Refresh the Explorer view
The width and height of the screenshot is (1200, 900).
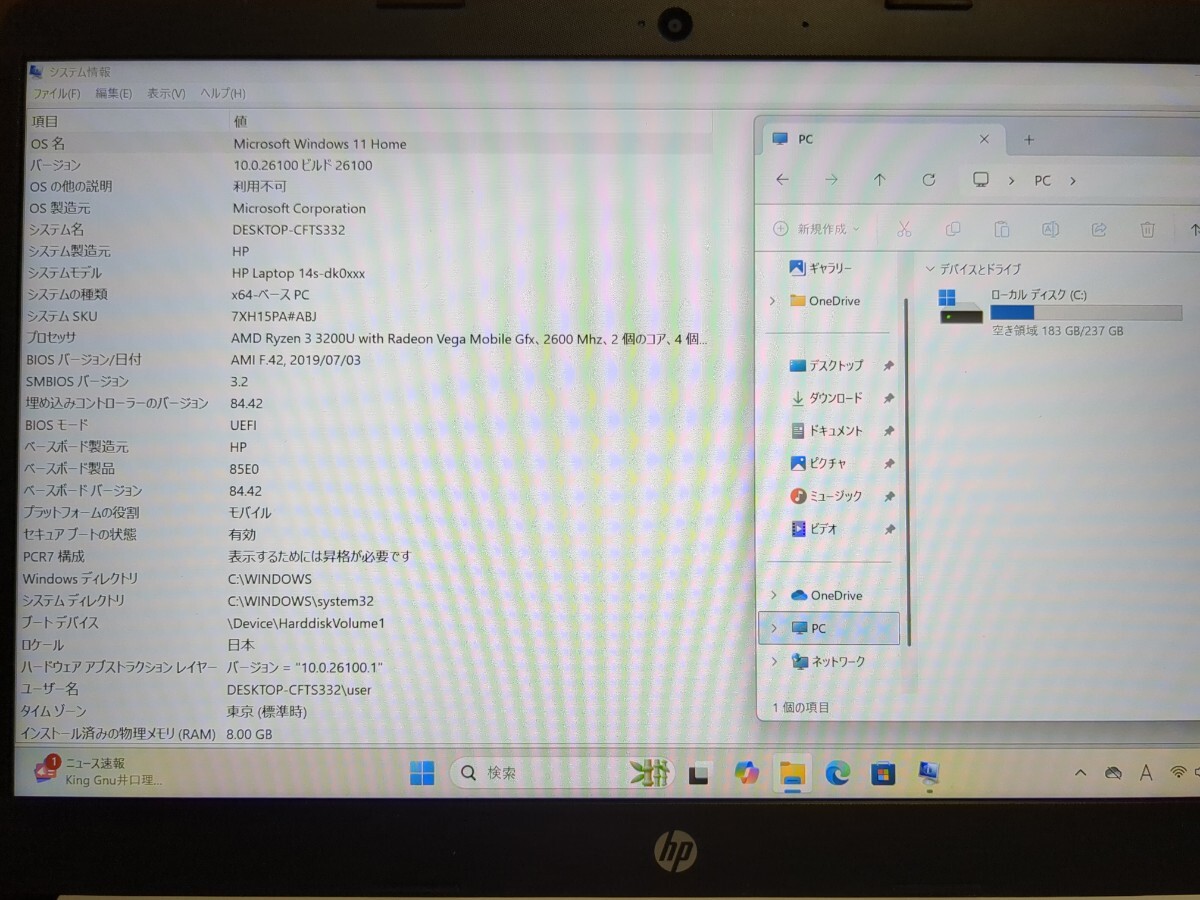[x=929, y=180]
